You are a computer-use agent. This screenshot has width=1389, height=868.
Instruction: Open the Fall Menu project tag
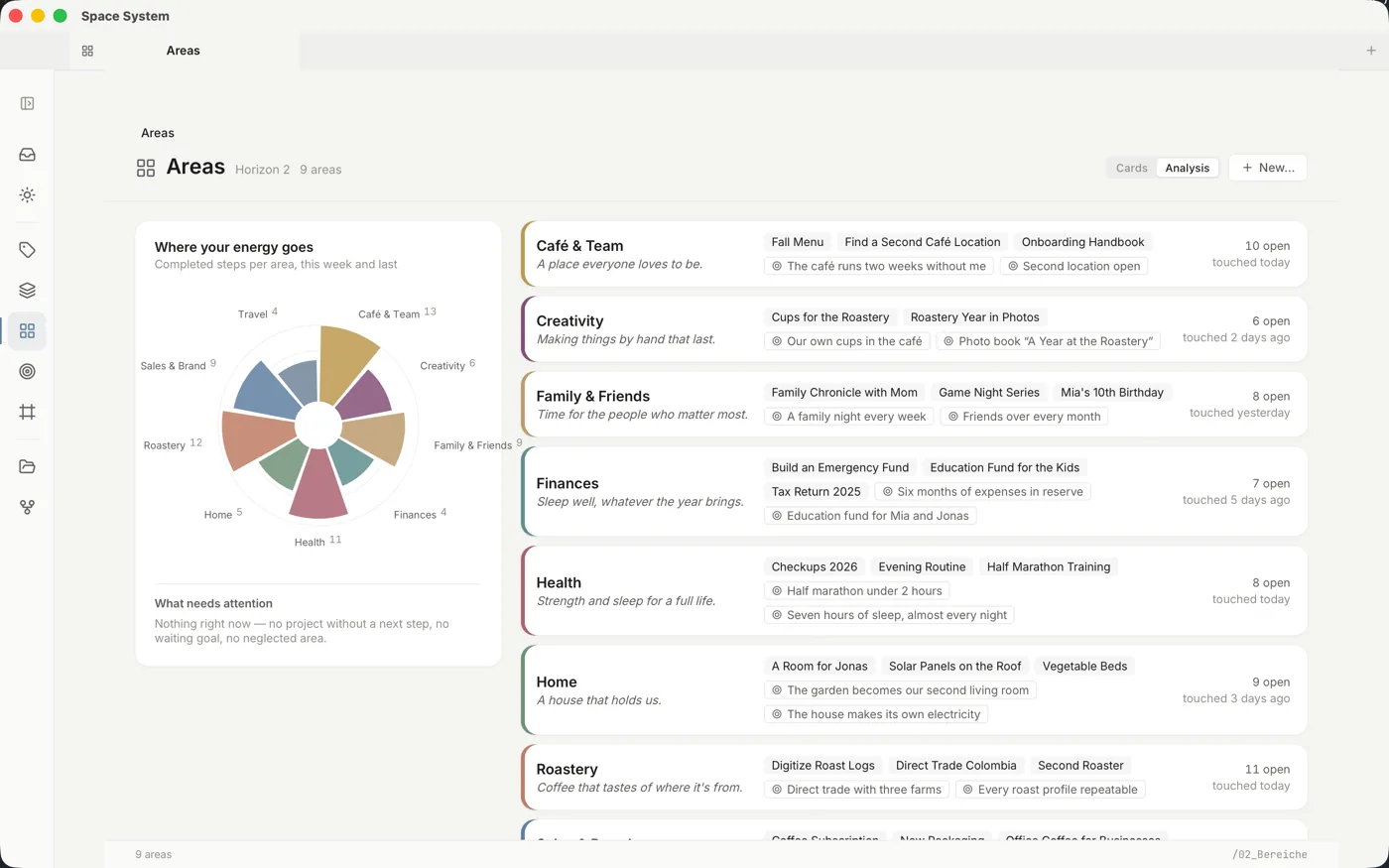[798, 242]
